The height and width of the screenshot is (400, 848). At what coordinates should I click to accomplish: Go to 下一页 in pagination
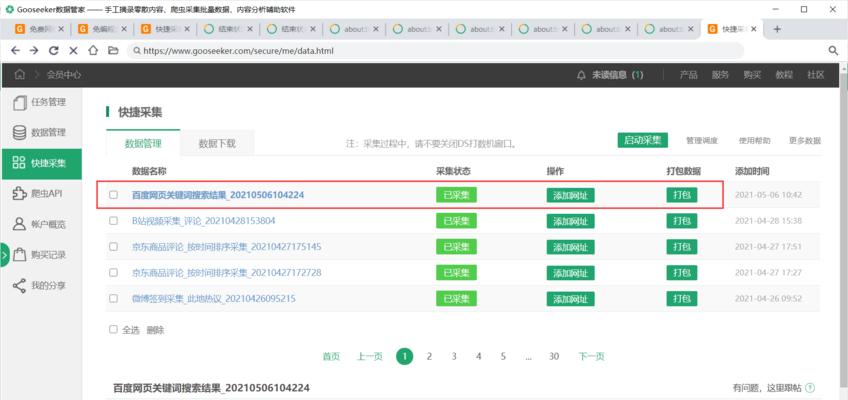(x=591, y=356)
